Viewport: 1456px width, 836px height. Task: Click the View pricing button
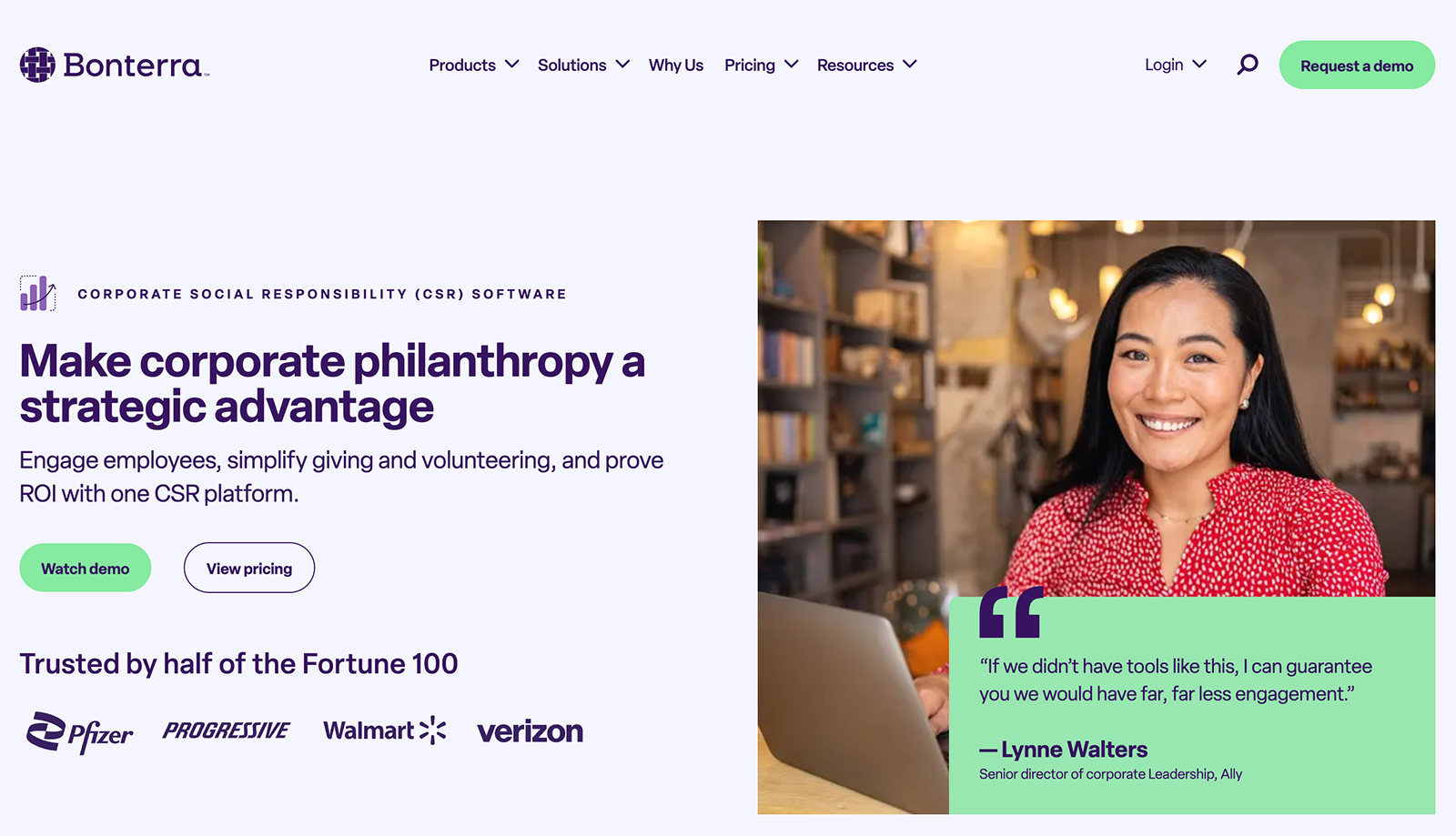click(x=249, y=568)
